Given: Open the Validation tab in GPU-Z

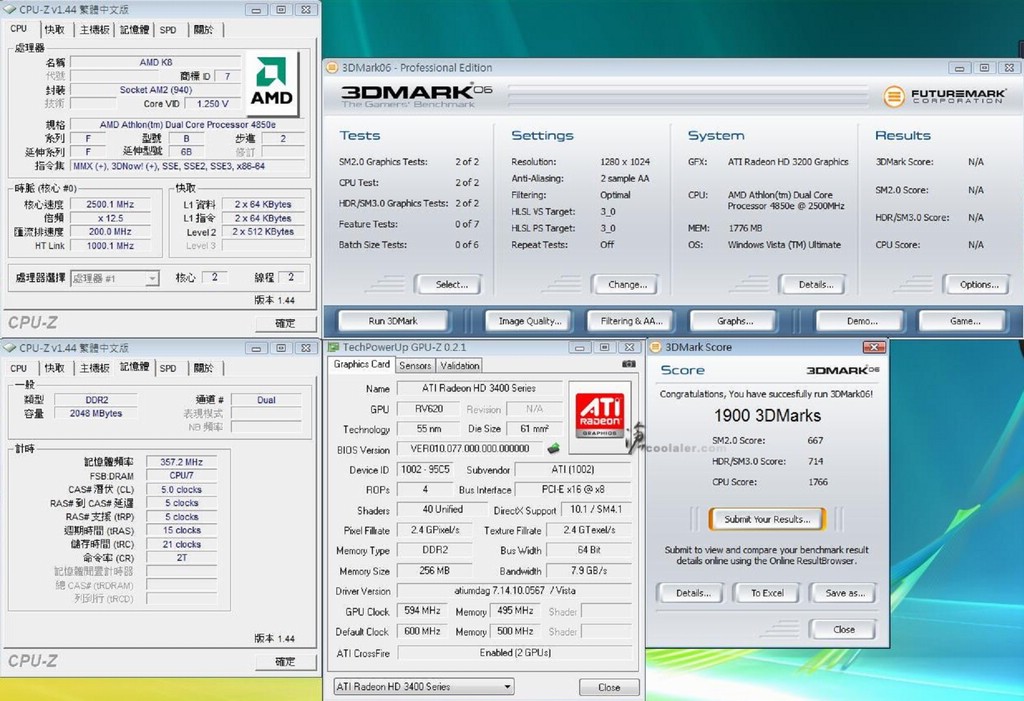Looking at the screenshot, I should (x=459, y=366).
